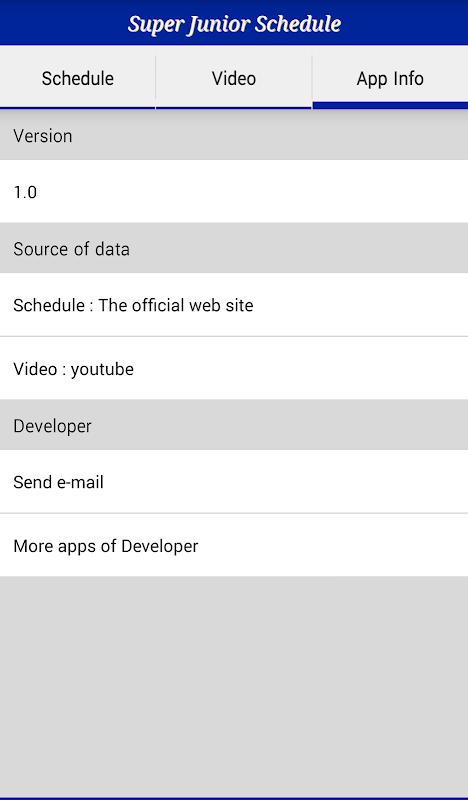This screenshot has width=468, height=800.
Task: Click the Developer section header
Action: [x=234, y=426]
